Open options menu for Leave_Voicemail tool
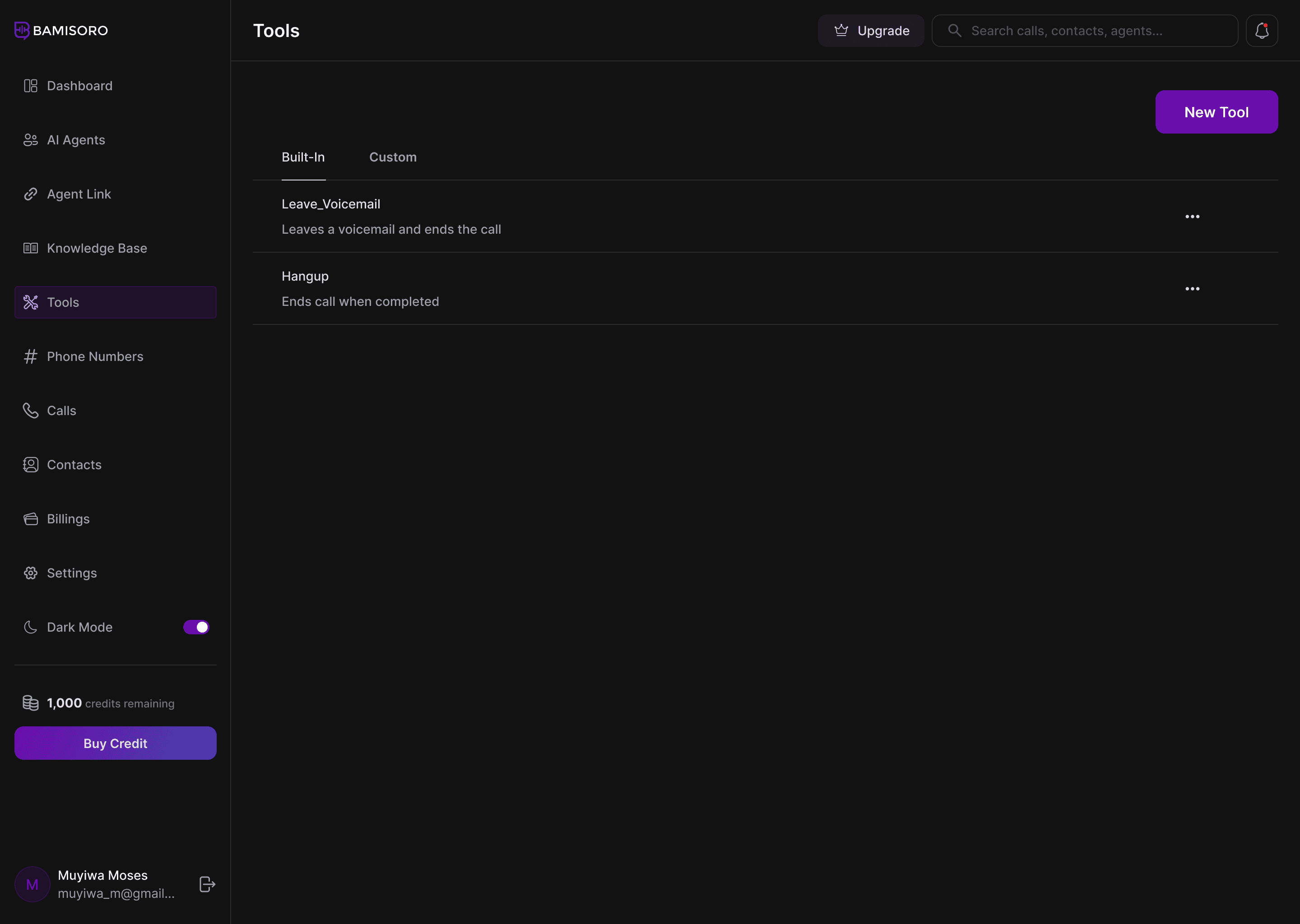 [x=1192, y=216]
